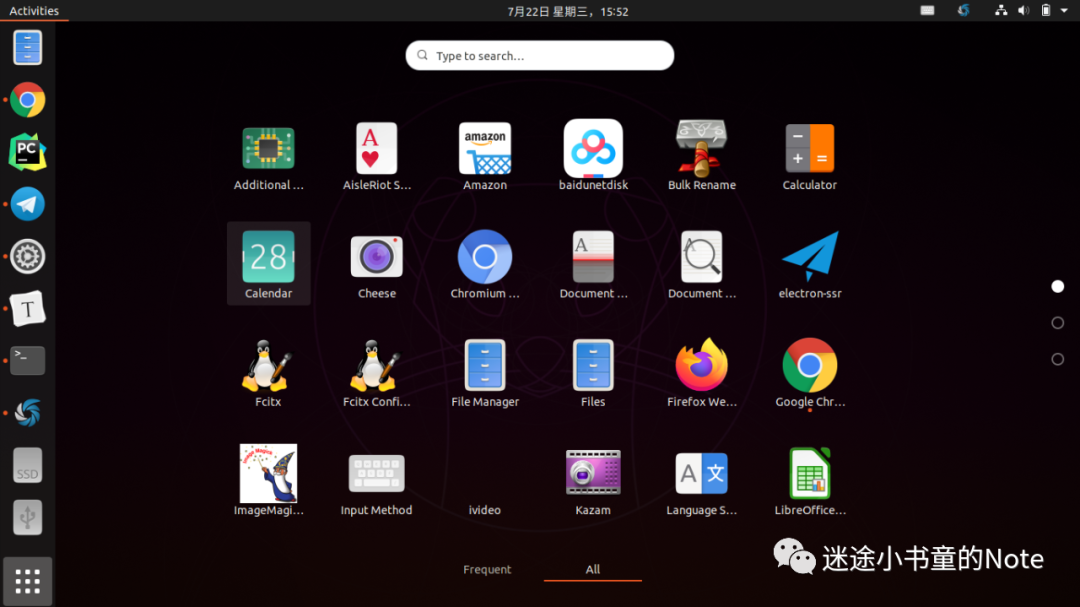Image resolution: width=1080 pixels, height=607 pixels.
Task: Open the gear-icon app in the dock
Action: [28, 256]
